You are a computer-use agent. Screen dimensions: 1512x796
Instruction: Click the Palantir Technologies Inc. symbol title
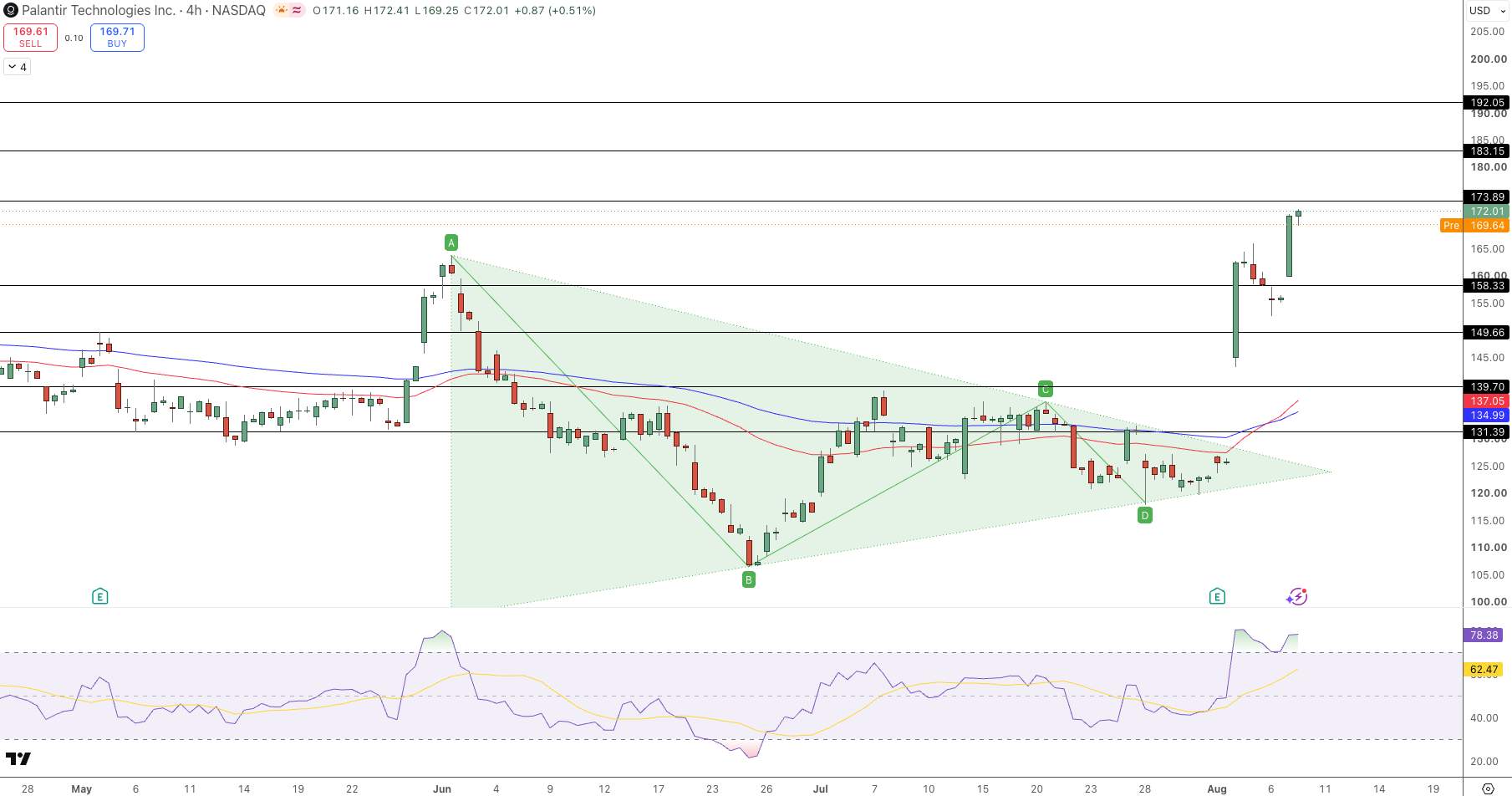coord(98,11)
